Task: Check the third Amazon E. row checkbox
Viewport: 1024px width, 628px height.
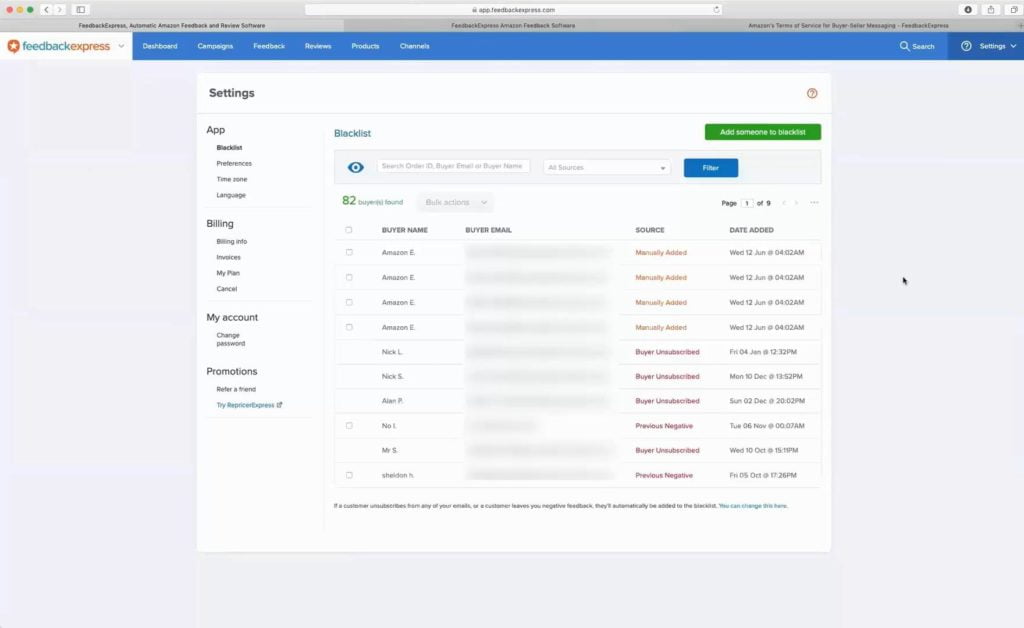Action: pos(349,302)
